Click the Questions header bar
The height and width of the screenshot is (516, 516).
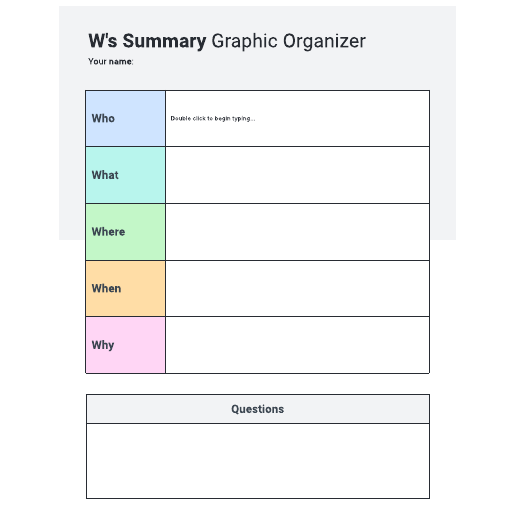coord(258,409)
